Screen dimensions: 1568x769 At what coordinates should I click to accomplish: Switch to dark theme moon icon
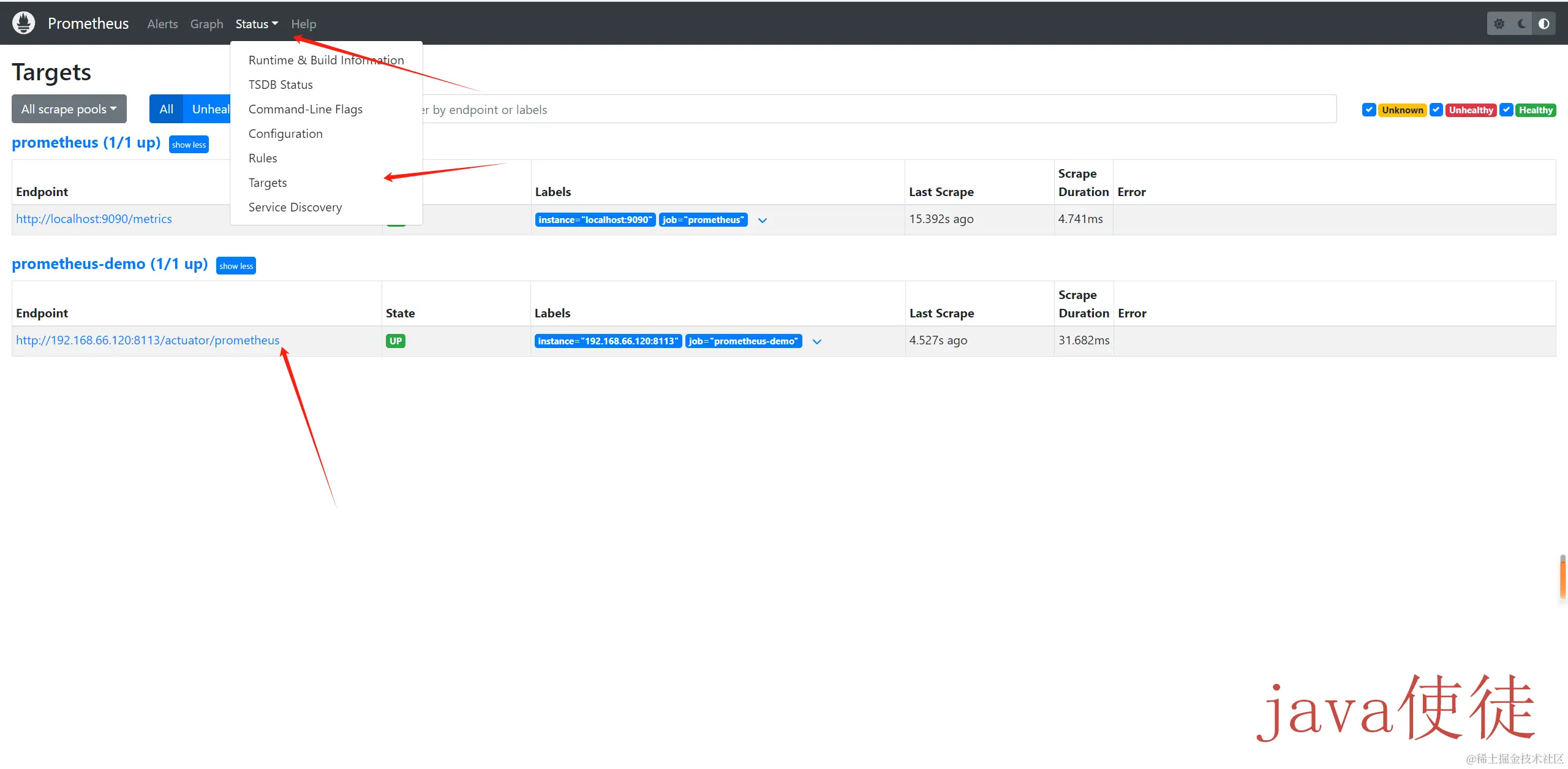tap(1521, 24)
